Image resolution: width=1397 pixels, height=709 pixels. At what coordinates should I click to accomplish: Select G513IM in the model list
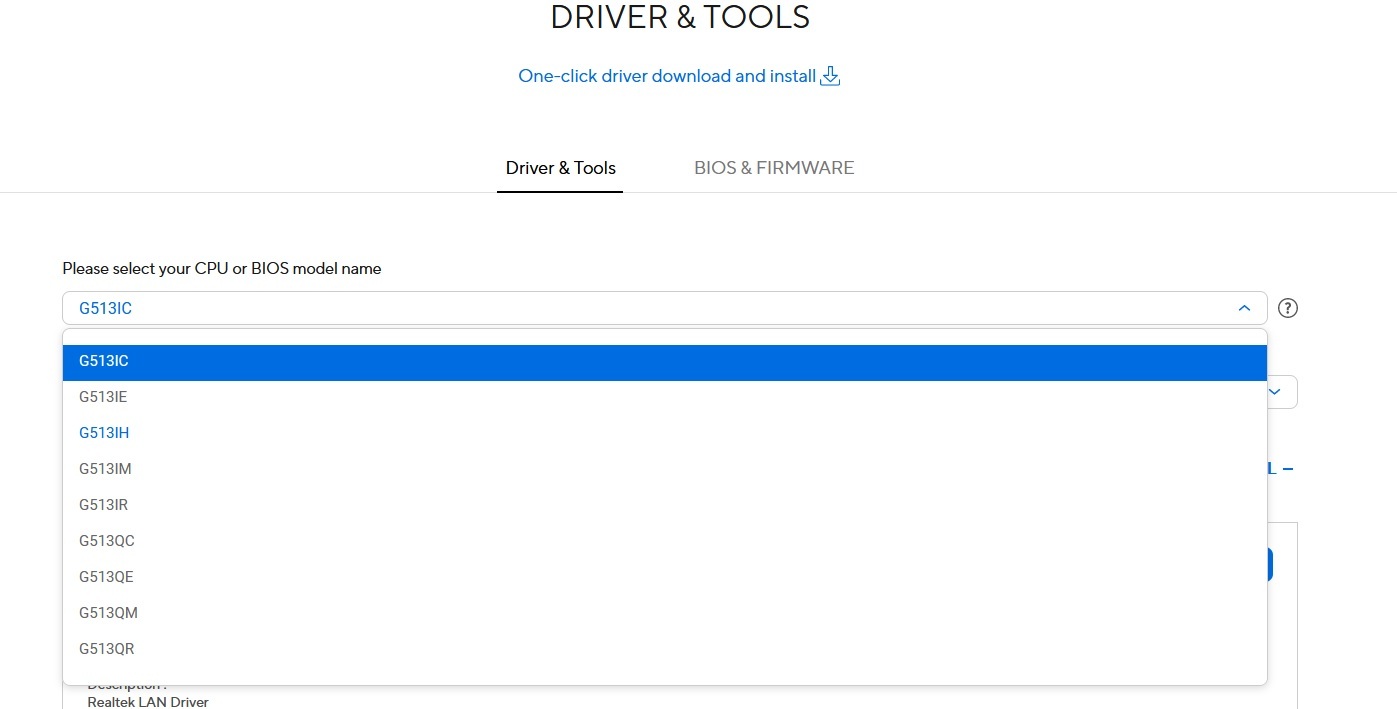[x=665, y=469]
